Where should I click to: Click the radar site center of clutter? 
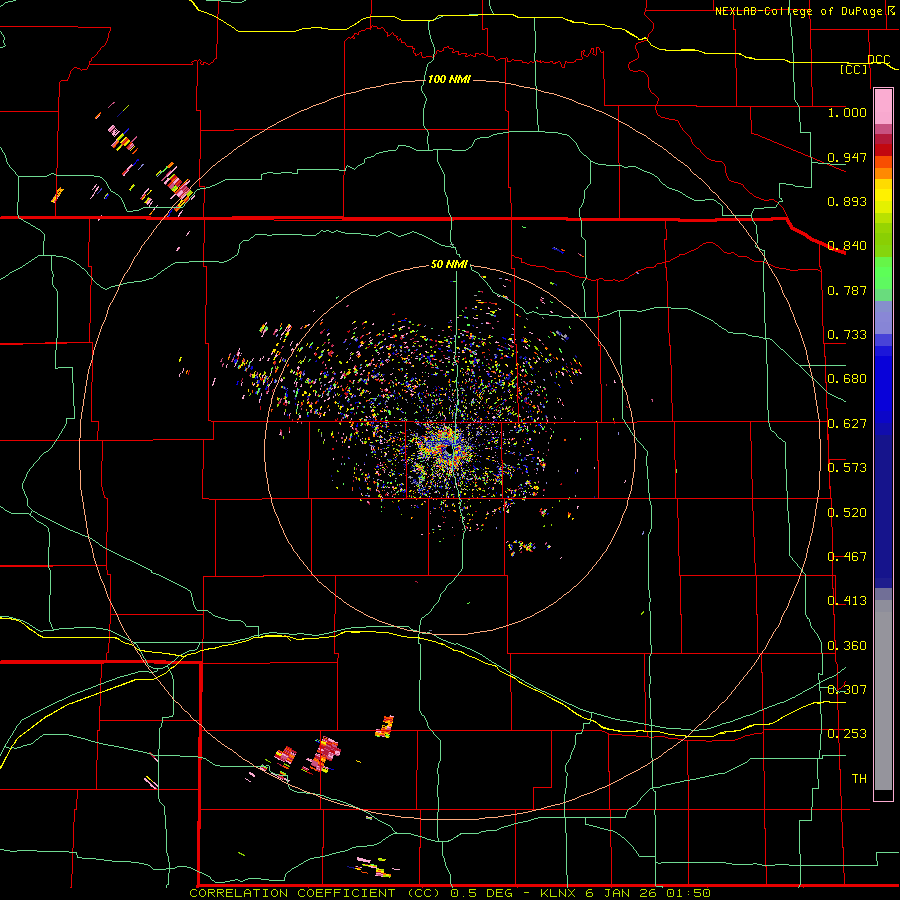coord(448,451)
